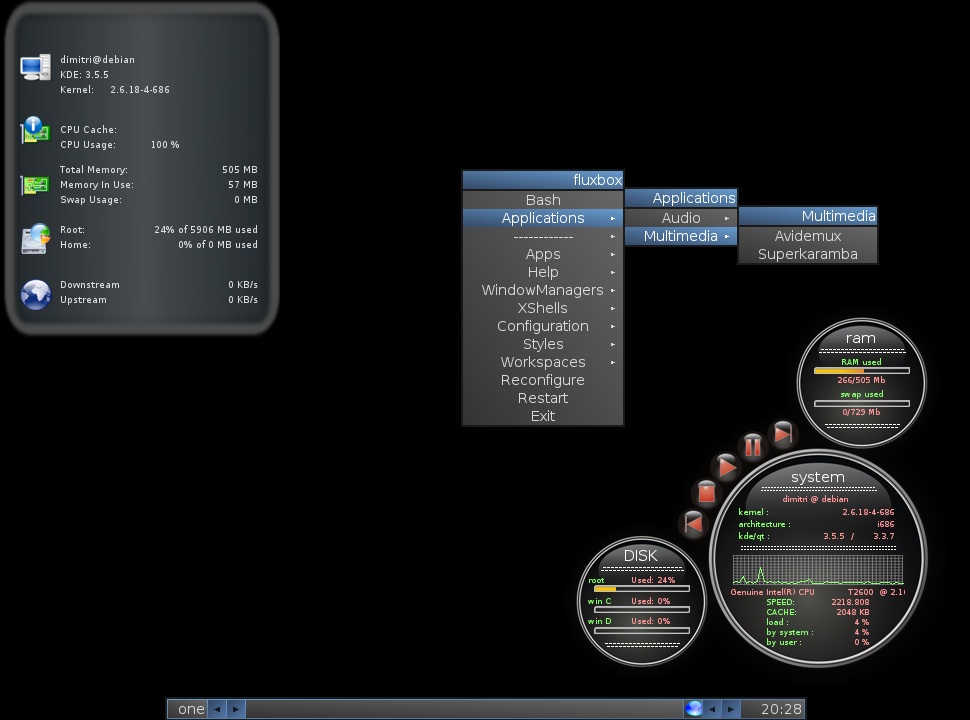
Task: Click the blue globe system tray icon
Action: click(693, 708)
